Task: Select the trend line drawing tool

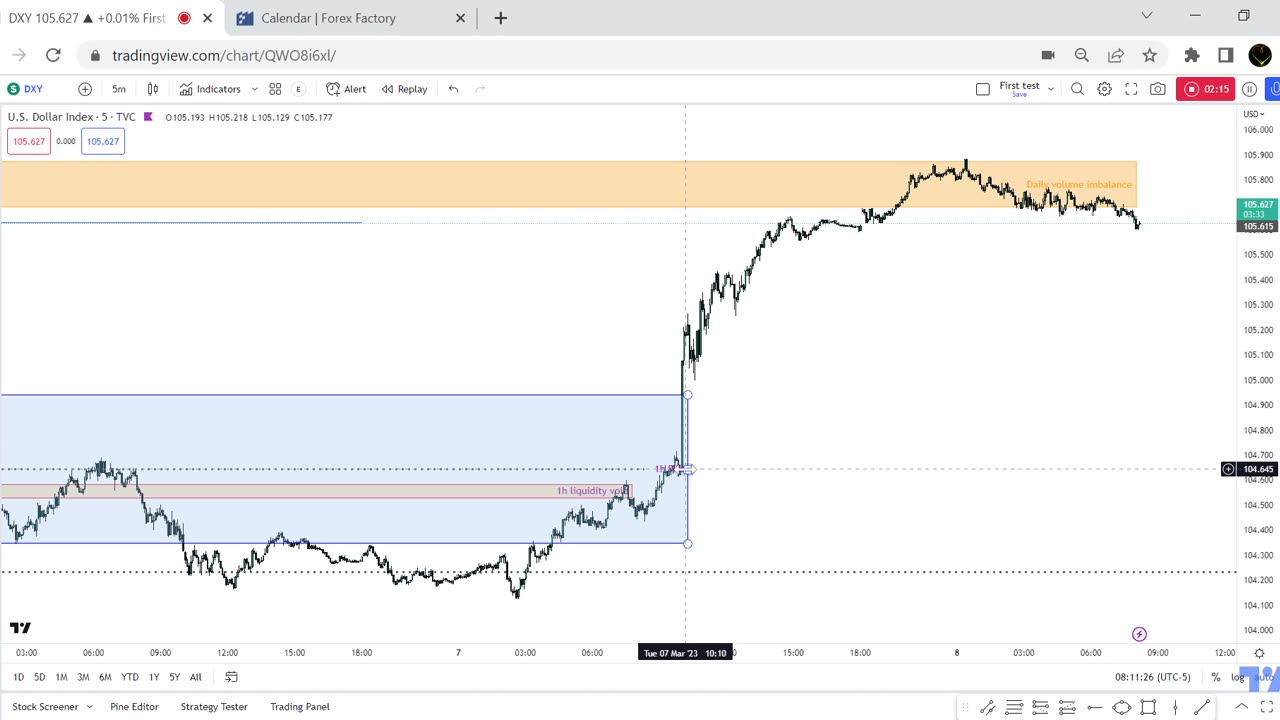Action: (1202, 708)
